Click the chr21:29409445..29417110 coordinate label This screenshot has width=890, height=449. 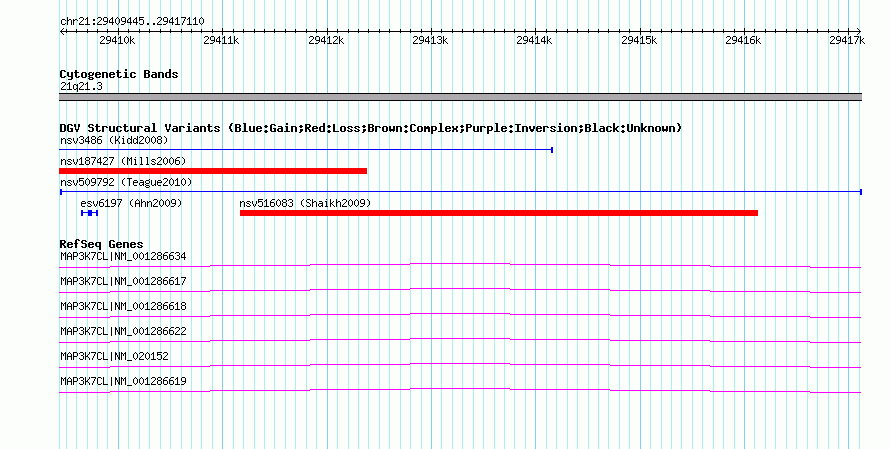click(132, 22)
